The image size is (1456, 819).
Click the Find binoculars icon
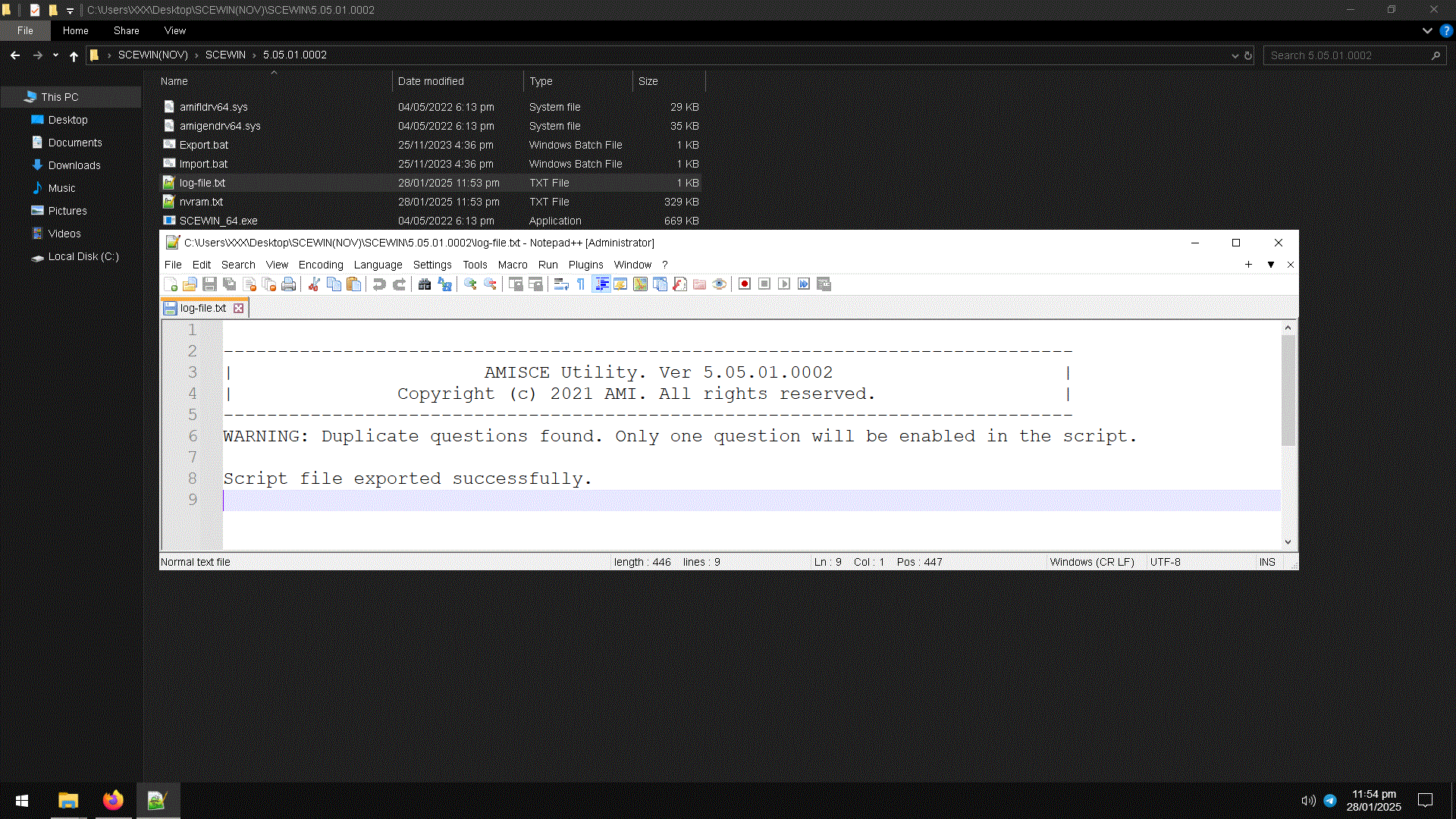(x=425, y=284)
